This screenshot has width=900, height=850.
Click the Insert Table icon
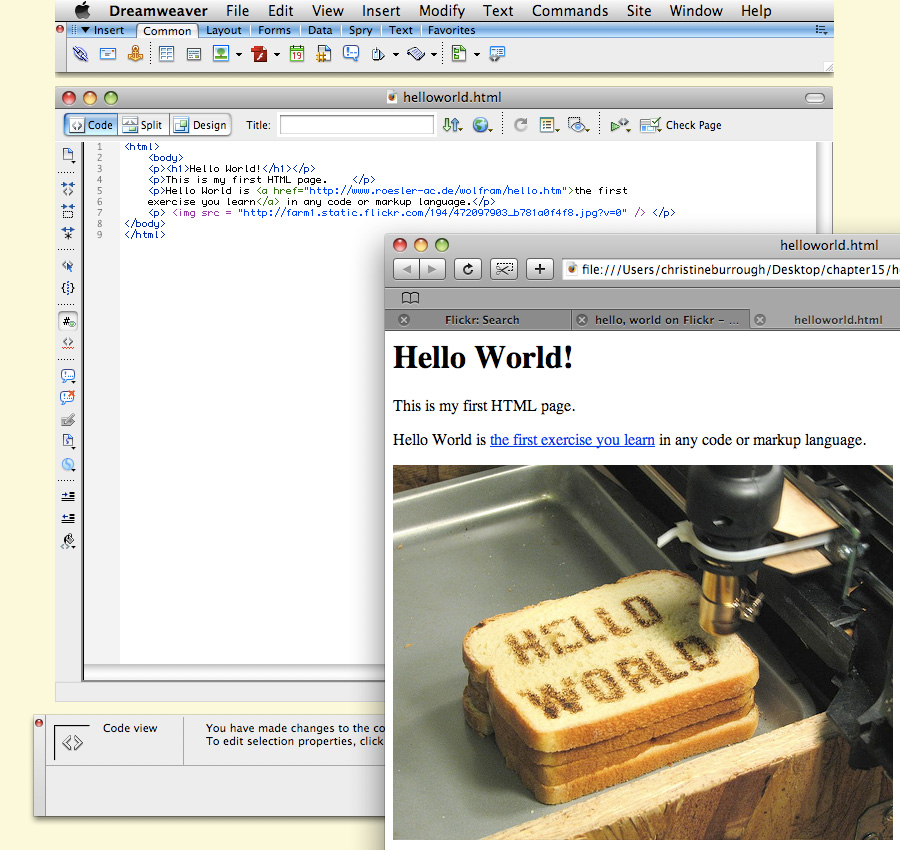[166, 54]
